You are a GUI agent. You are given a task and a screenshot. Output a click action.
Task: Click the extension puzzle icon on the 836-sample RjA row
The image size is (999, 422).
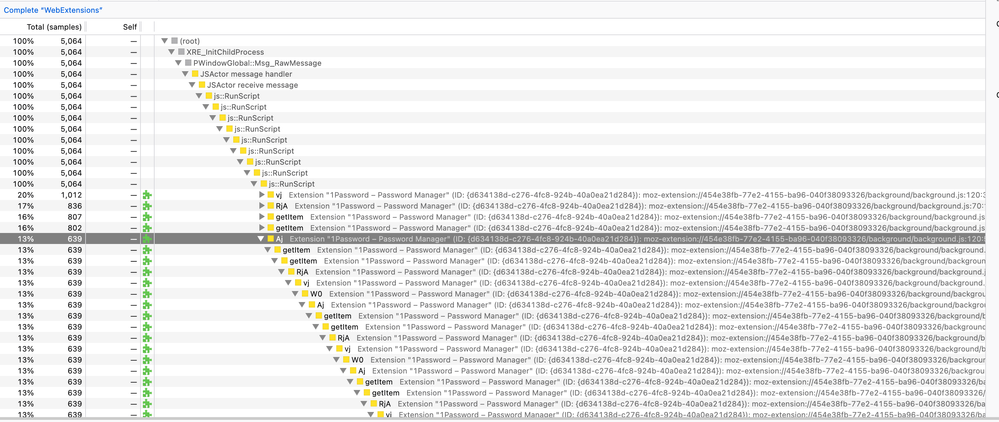pyautogui.click(x=147, y=205)
